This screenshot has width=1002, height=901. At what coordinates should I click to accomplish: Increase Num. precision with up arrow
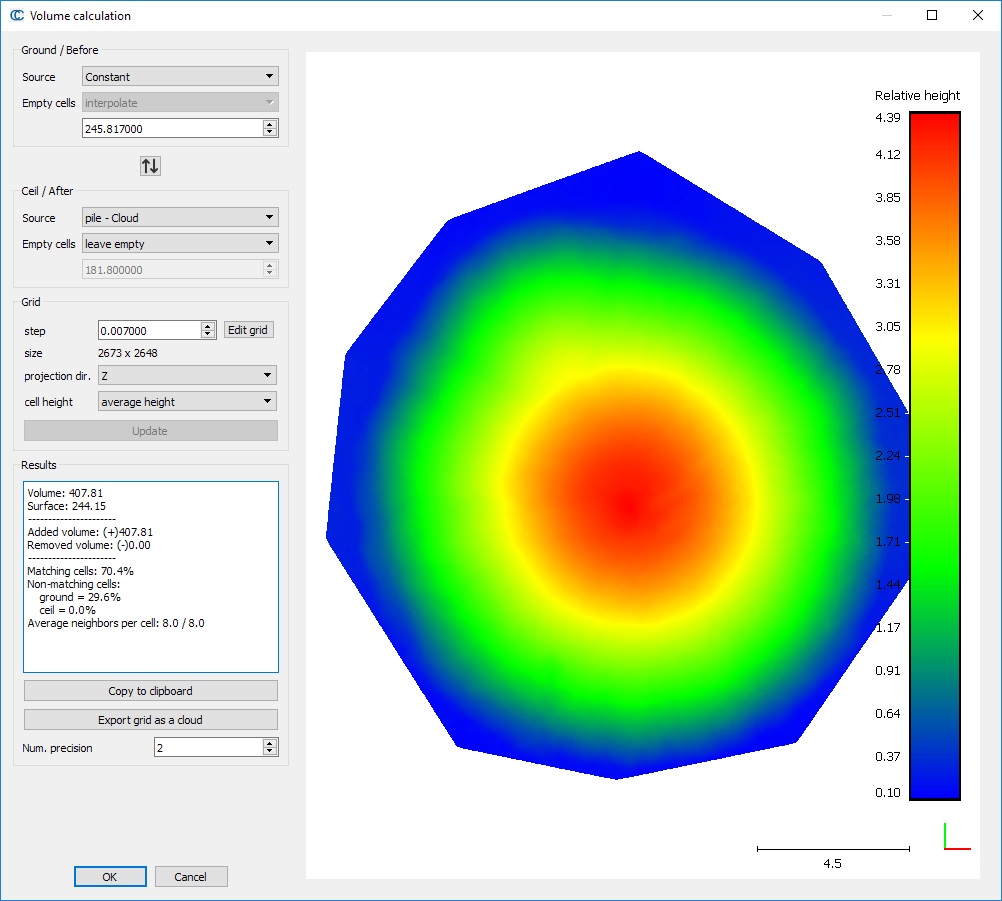pos(269,743)
